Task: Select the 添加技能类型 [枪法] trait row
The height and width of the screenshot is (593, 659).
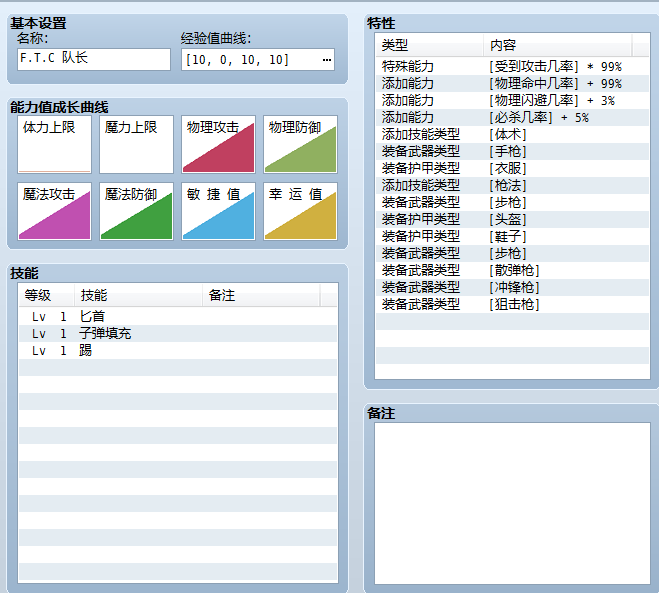Action: (x=512, y=185)
